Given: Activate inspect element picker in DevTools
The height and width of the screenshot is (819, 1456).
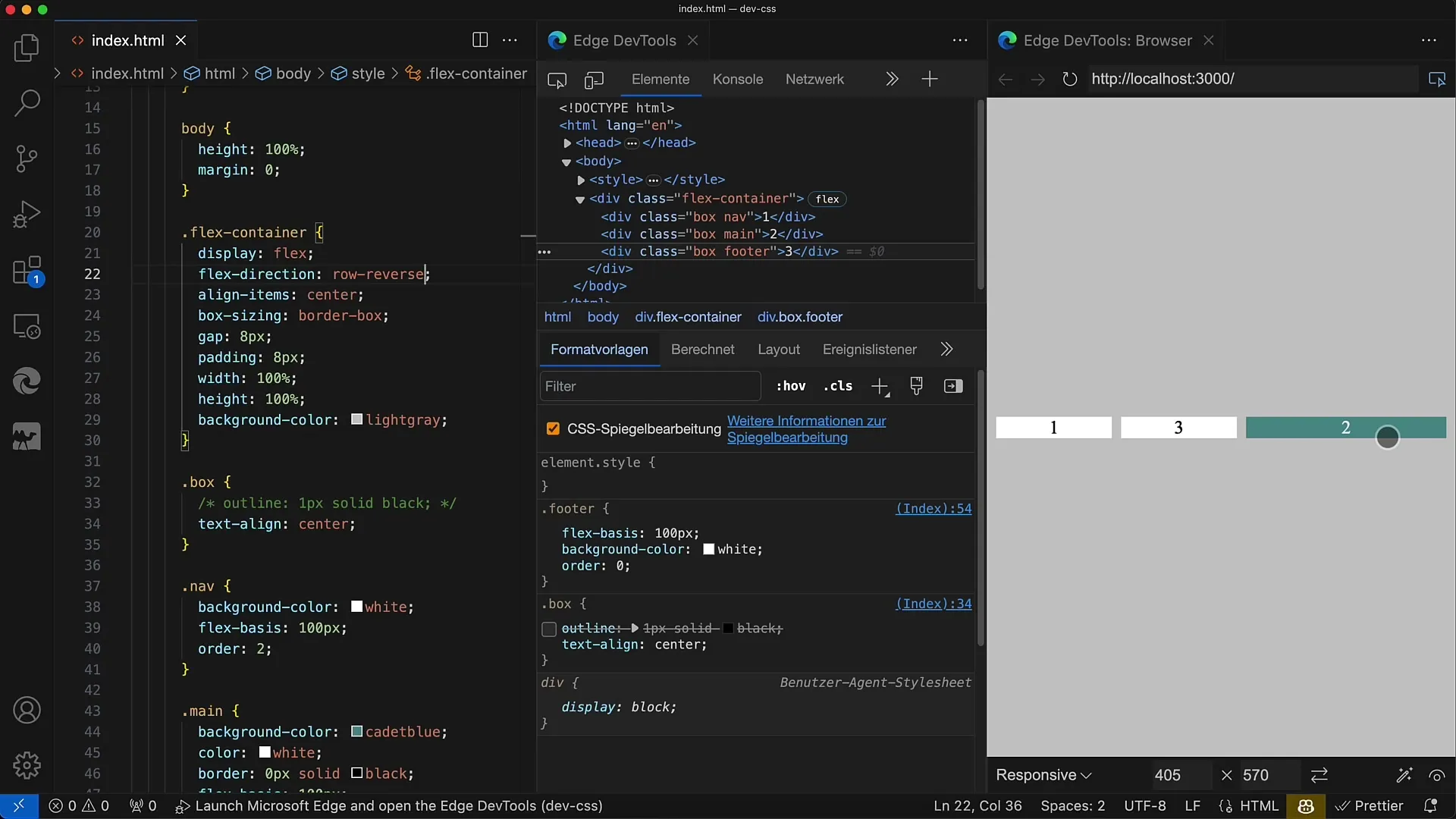Looking at the screenshot, I should [x=557, y=80].
